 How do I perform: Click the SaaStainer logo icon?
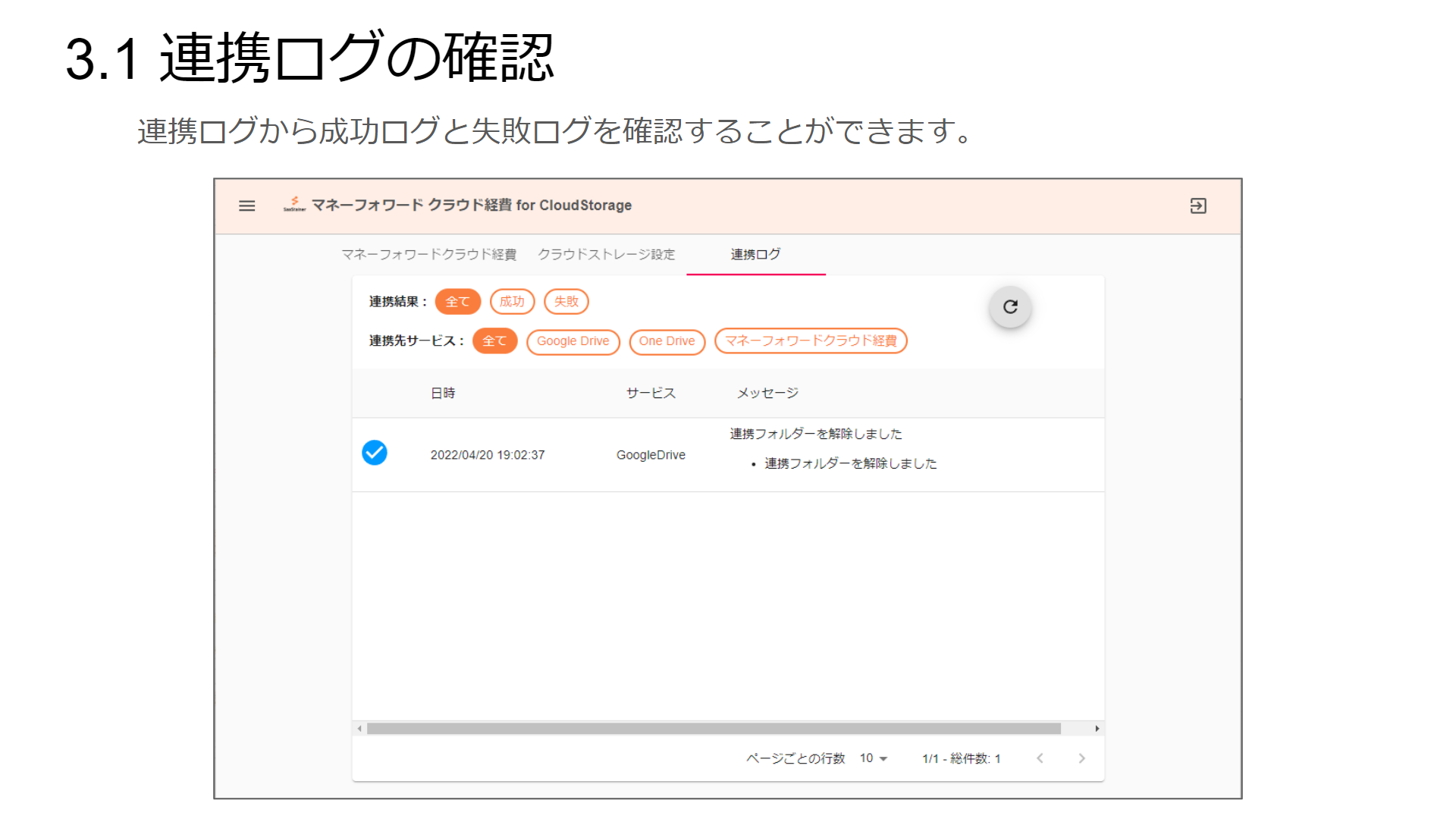click(x=294, y=204)
